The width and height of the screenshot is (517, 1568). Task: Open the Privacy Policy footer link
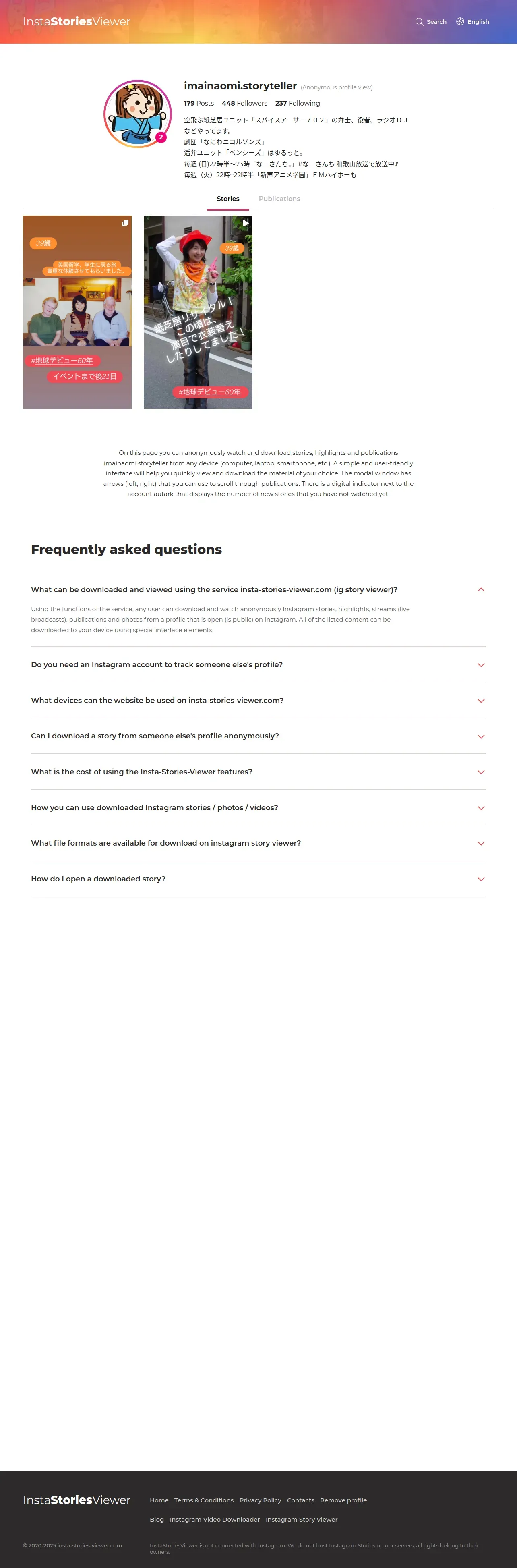coord(261,1500)
